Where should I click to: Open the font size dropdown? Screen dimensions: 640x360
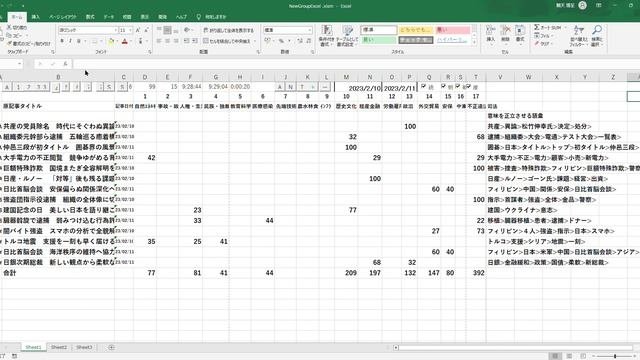[130, 30]
